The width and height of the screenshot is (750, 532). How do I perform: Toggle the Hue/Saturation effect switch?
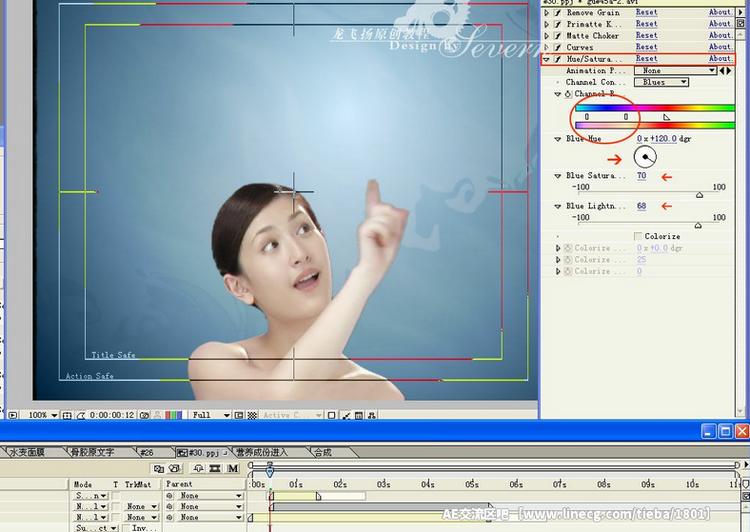[557, 59]
